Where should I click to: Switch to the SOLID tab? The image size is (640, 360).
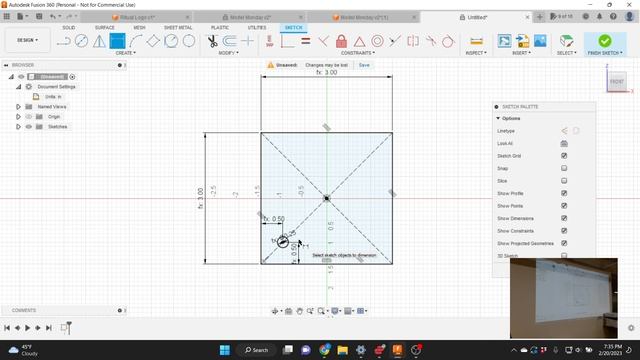[x=69, y=27]
